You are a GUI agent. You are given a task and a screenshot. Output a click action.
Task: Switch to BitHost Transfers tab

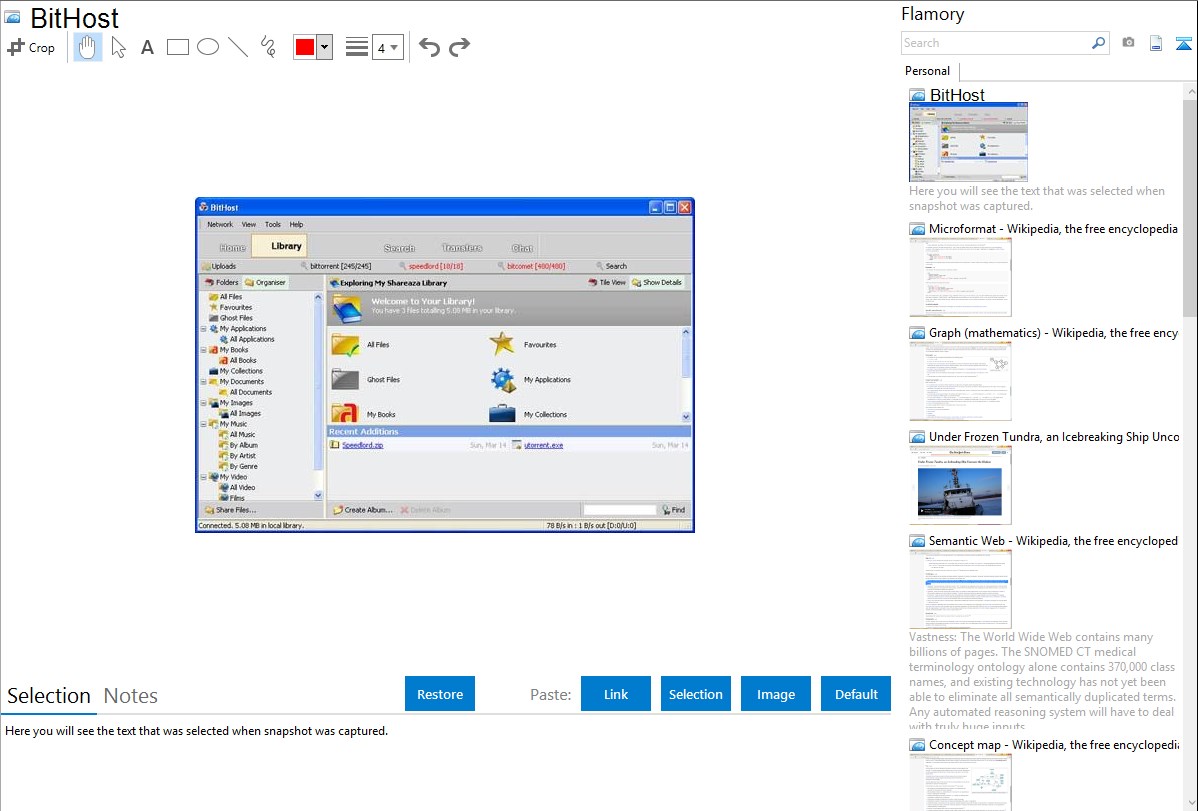point(461,248)
